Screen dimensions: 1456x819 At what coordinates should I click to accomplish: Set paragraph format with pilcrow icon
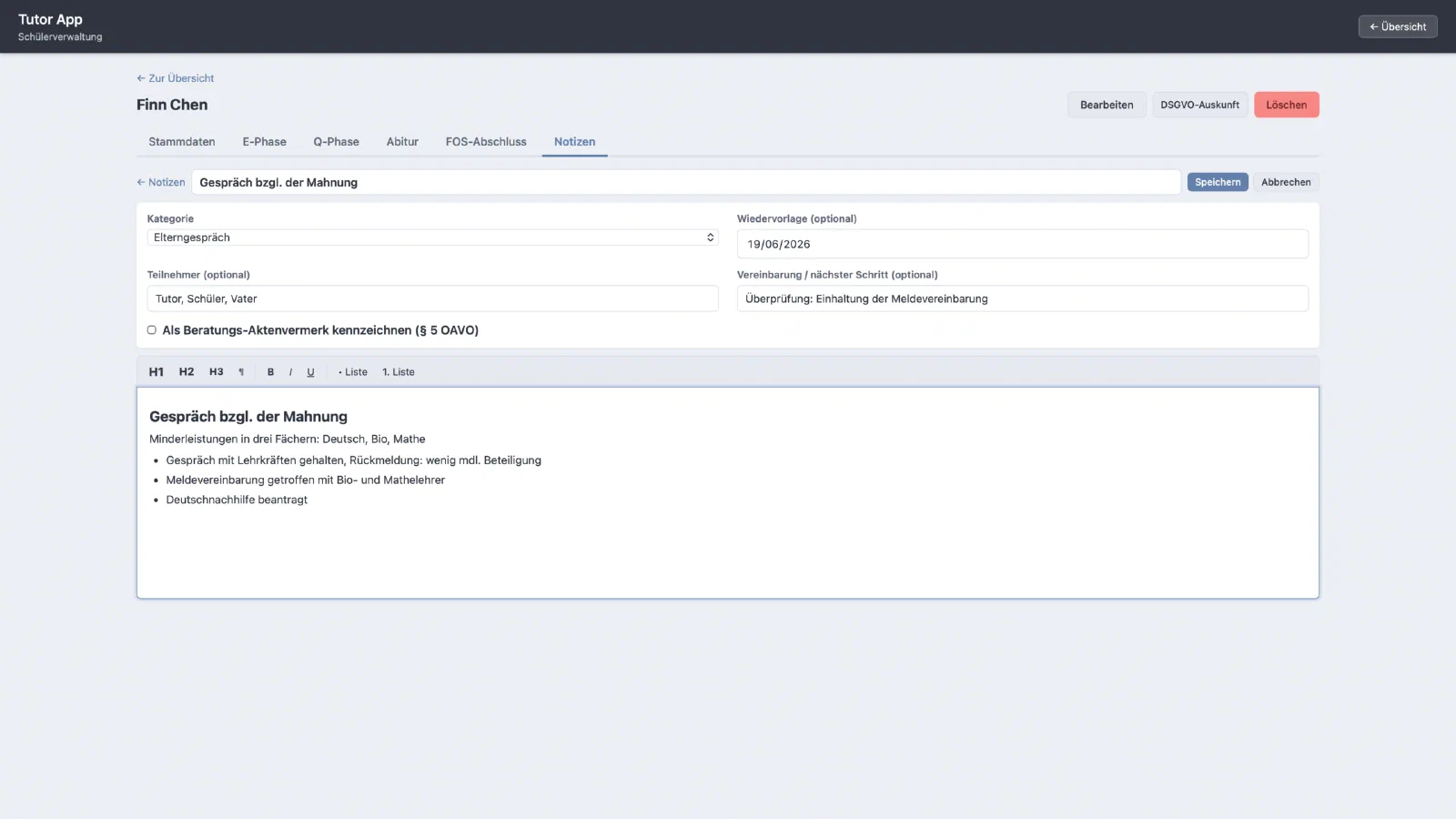point(241,372)
